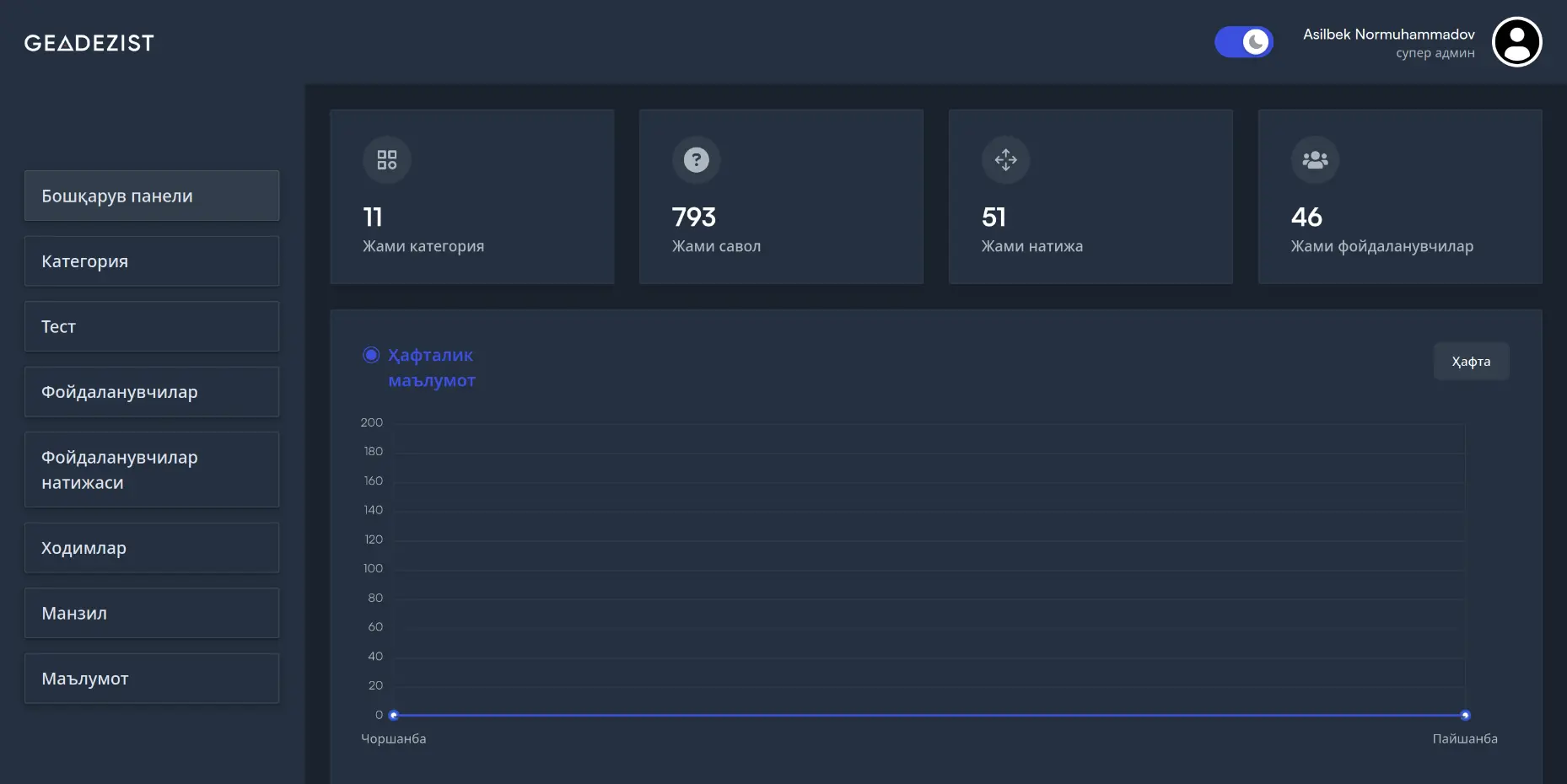Open the Ҳафта period dropdown

pos(1471,362)
